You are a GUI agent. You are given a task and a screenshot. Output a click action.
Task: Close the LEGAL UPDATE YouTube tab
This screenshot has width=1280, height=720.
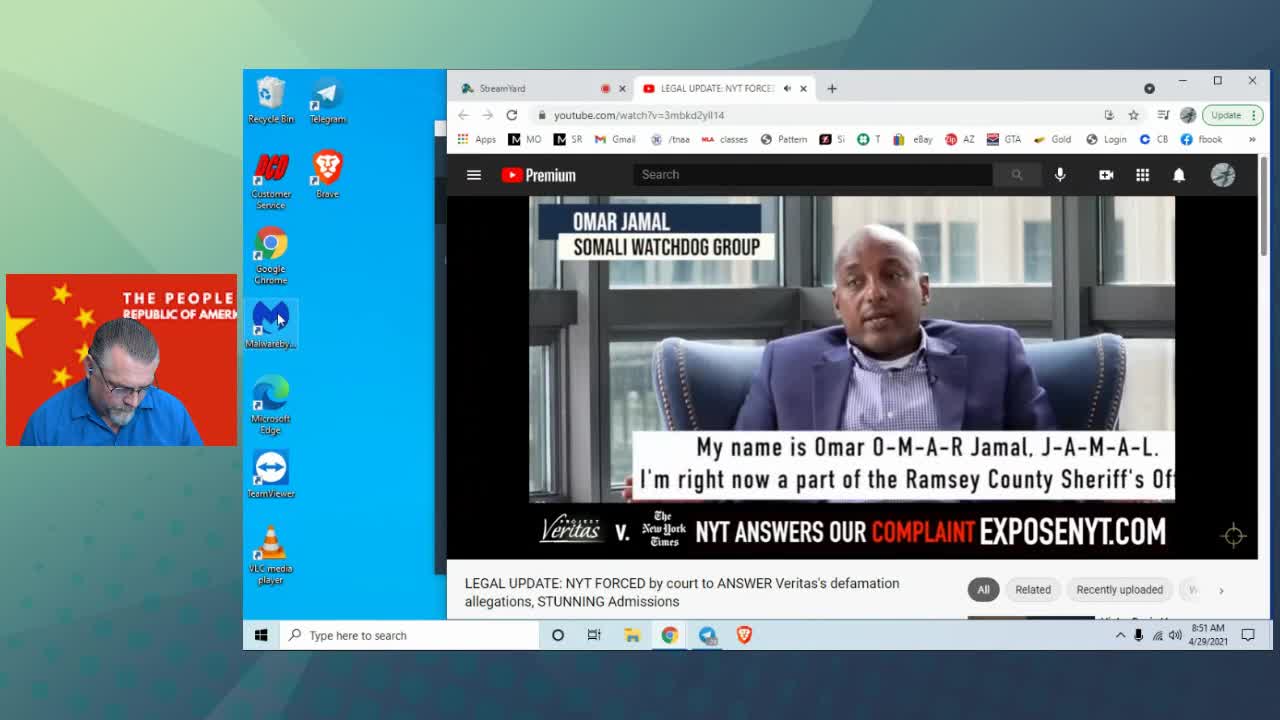pos(803,88)
